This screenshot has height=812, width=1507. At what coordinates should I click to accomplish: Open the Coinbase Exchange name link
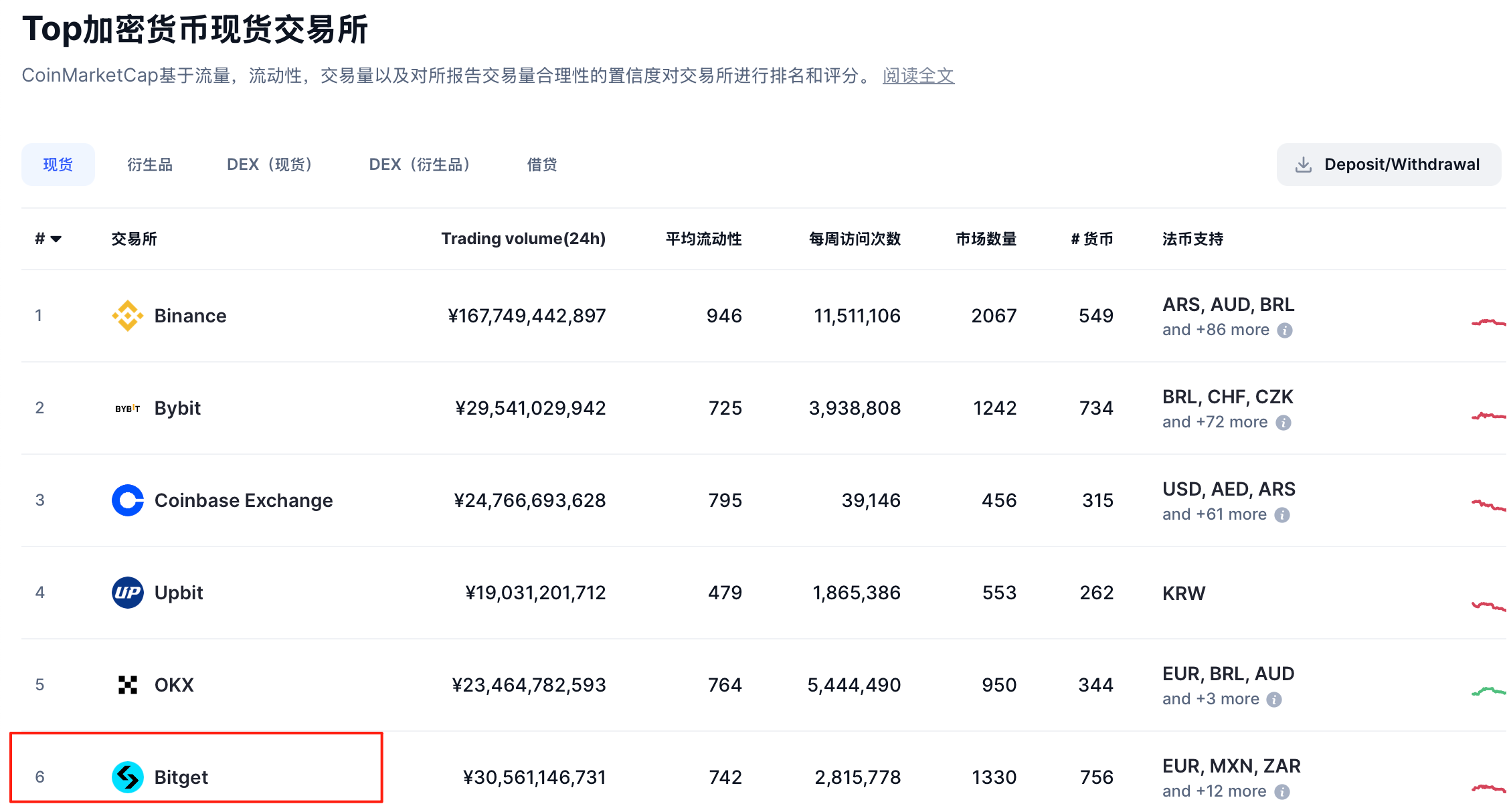pyautogui.click(x=244, y=500)
